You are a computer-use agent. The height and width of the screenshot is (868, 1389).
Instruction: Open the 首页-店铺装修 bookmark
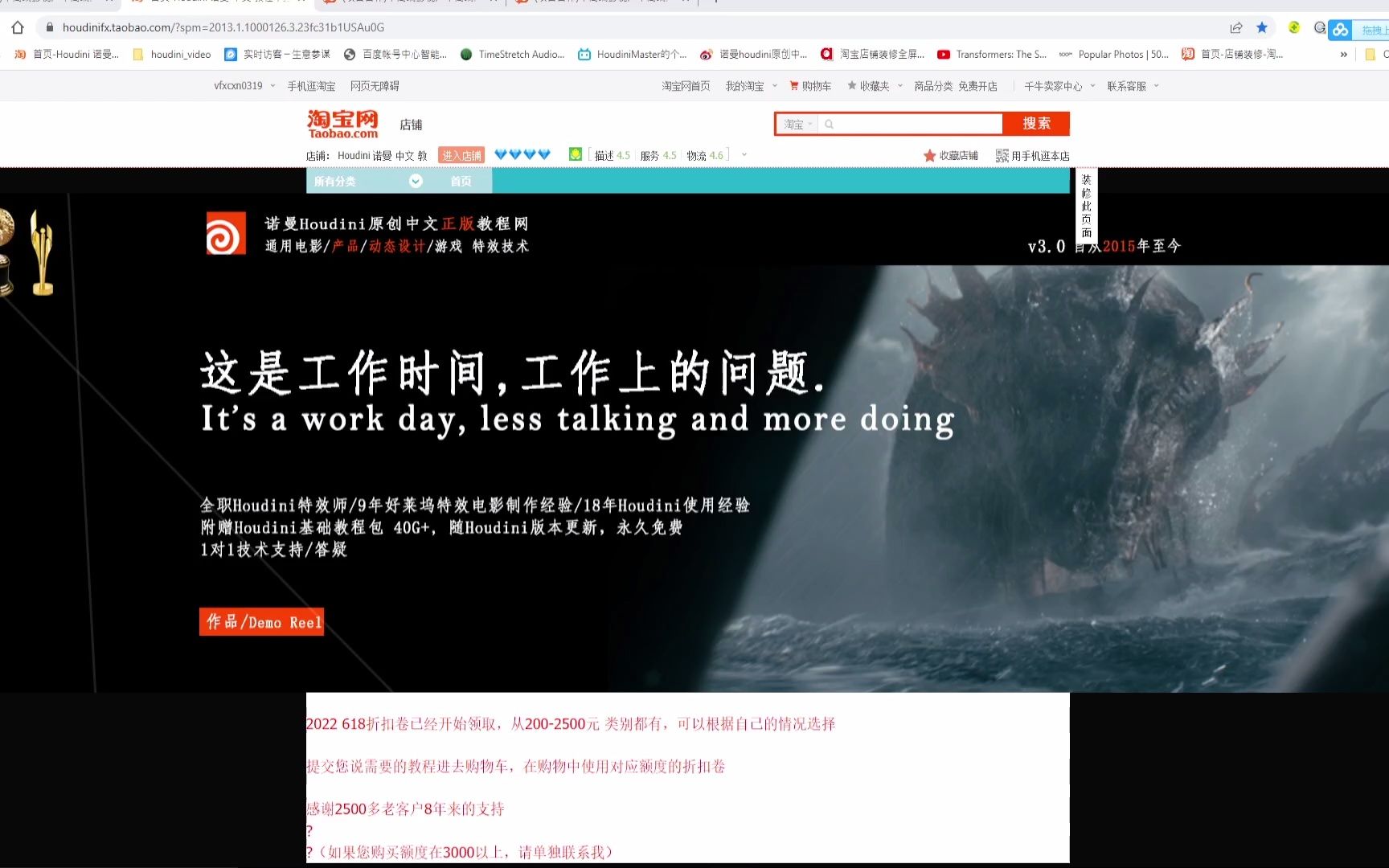click(1232, 55)
